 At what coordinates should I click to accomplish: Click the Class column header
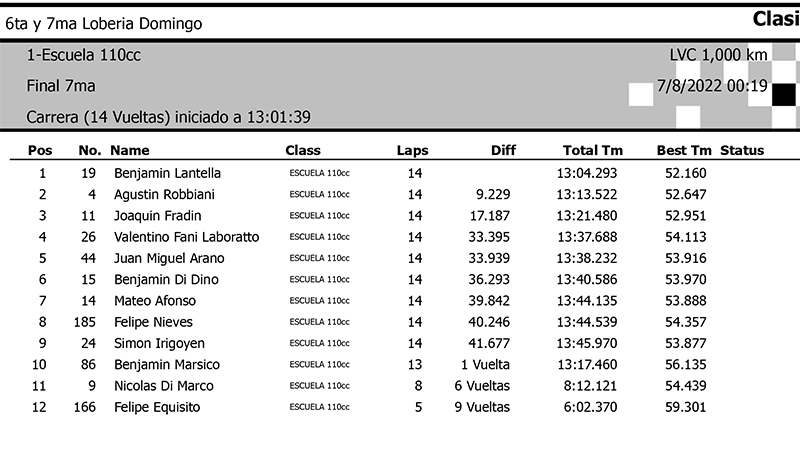coord(303,150)
